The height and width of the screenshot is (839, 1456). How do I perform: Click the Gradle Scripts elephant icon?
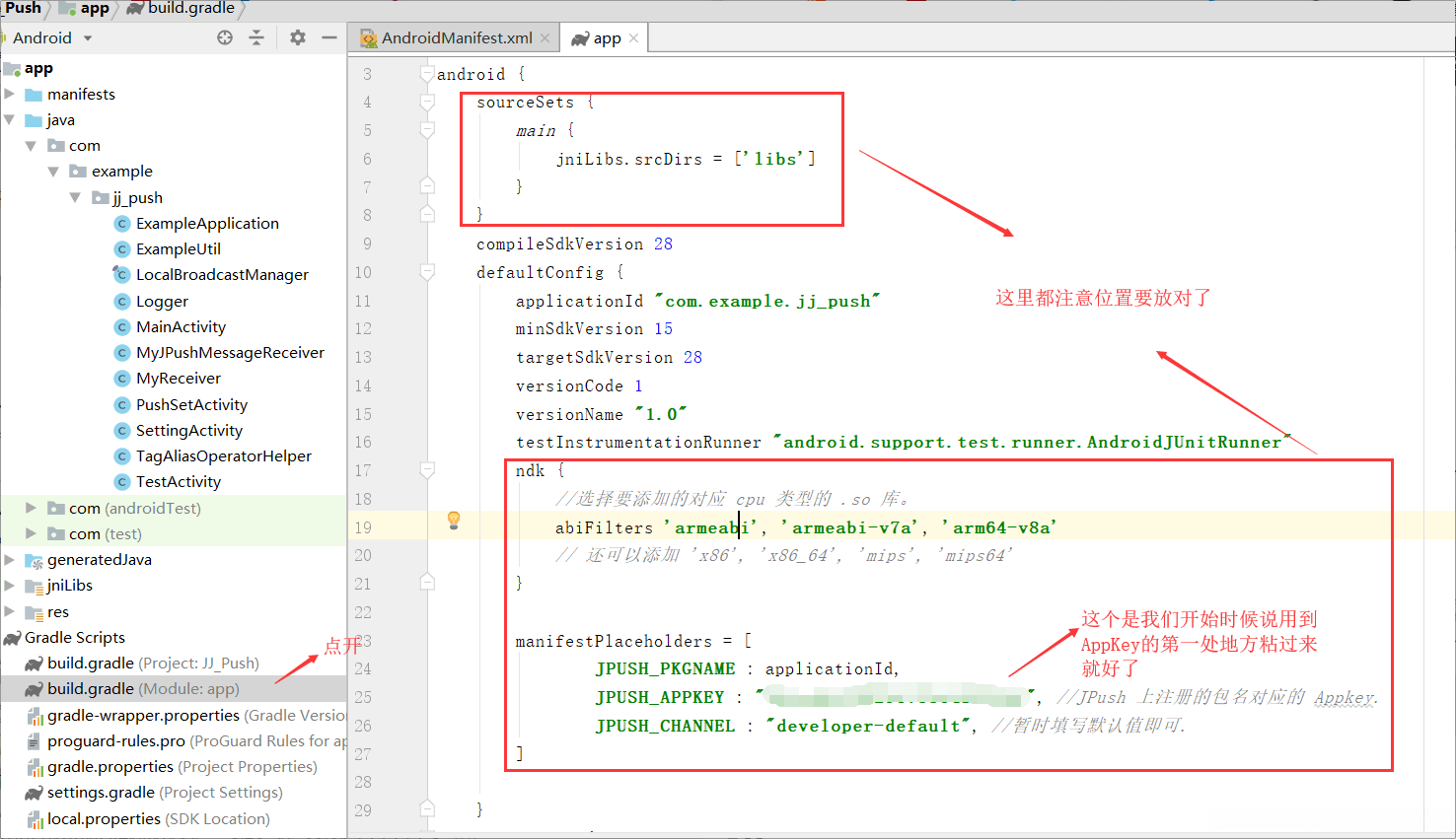13,638
